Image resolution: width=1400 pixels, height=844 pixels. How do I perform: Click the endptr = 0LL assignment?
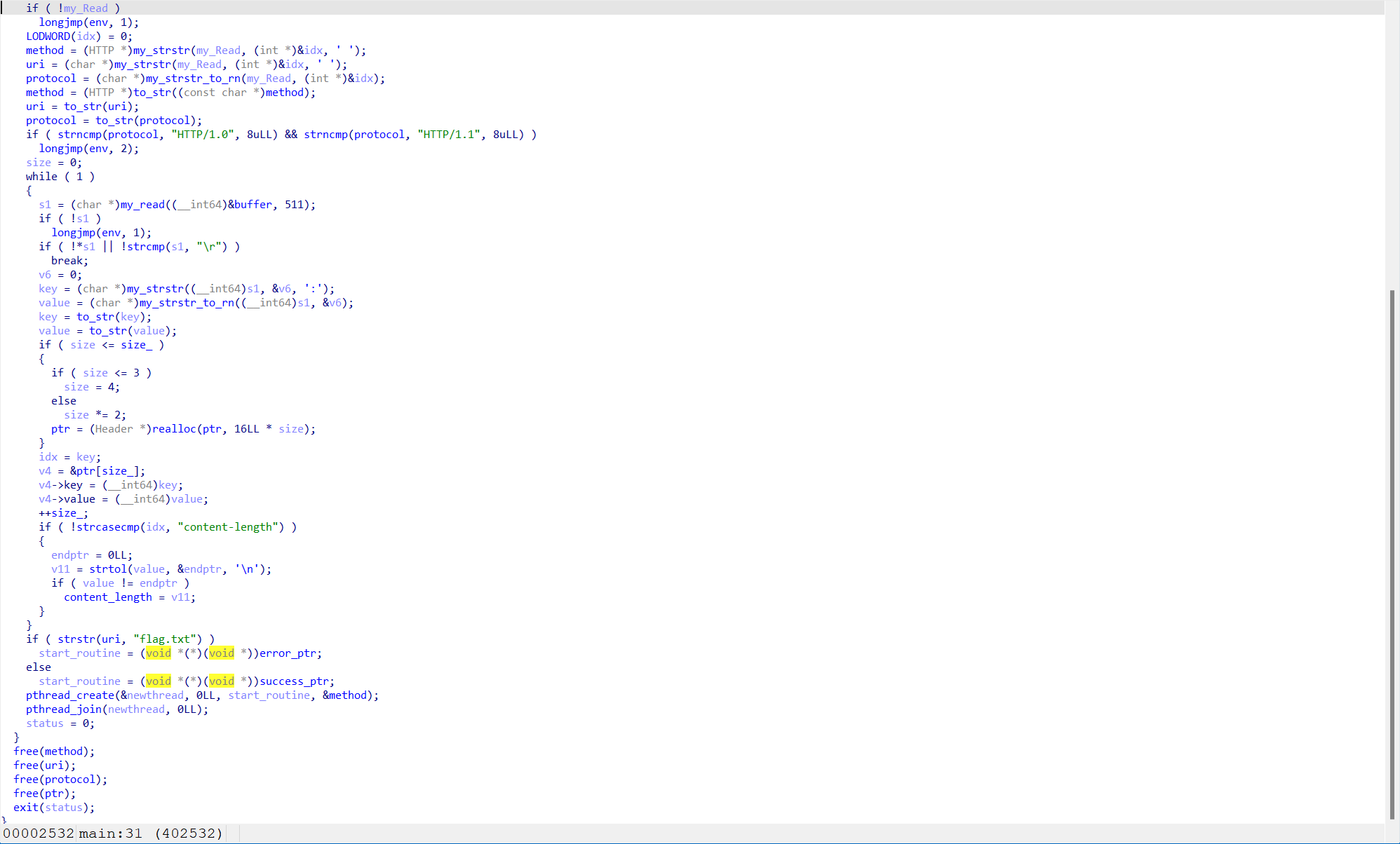pos(92,555)
